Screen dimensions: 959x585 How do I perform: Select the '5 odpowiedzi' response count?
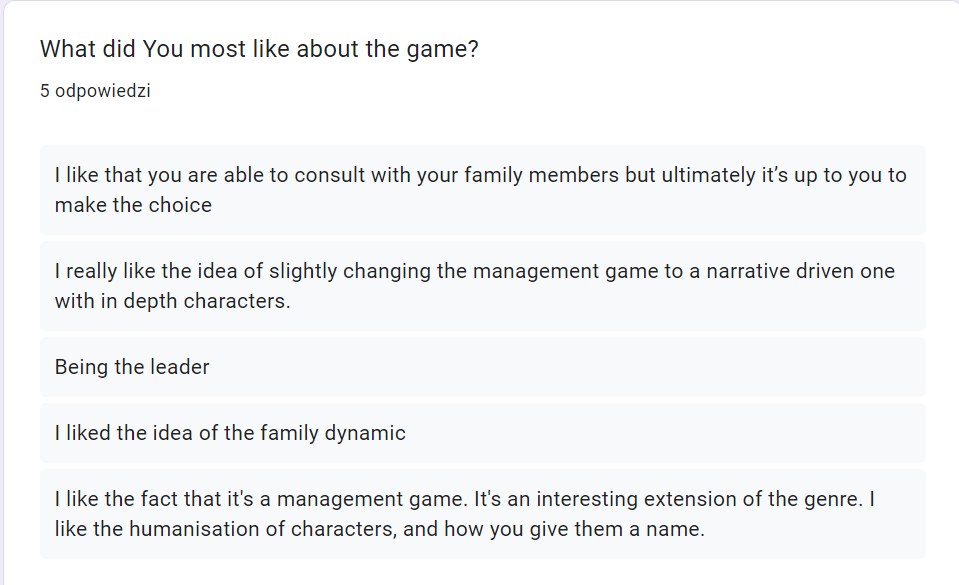(95, 91)
